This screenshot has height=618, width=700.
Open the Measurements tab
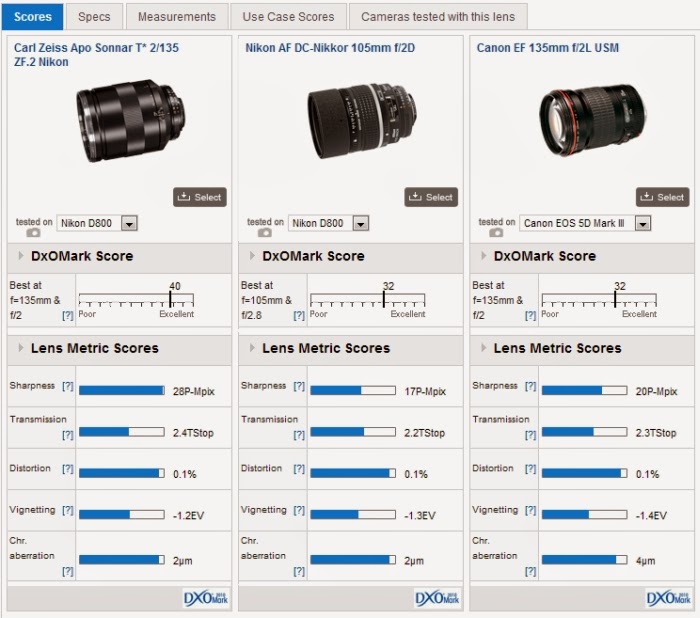(x=177, y=17)
